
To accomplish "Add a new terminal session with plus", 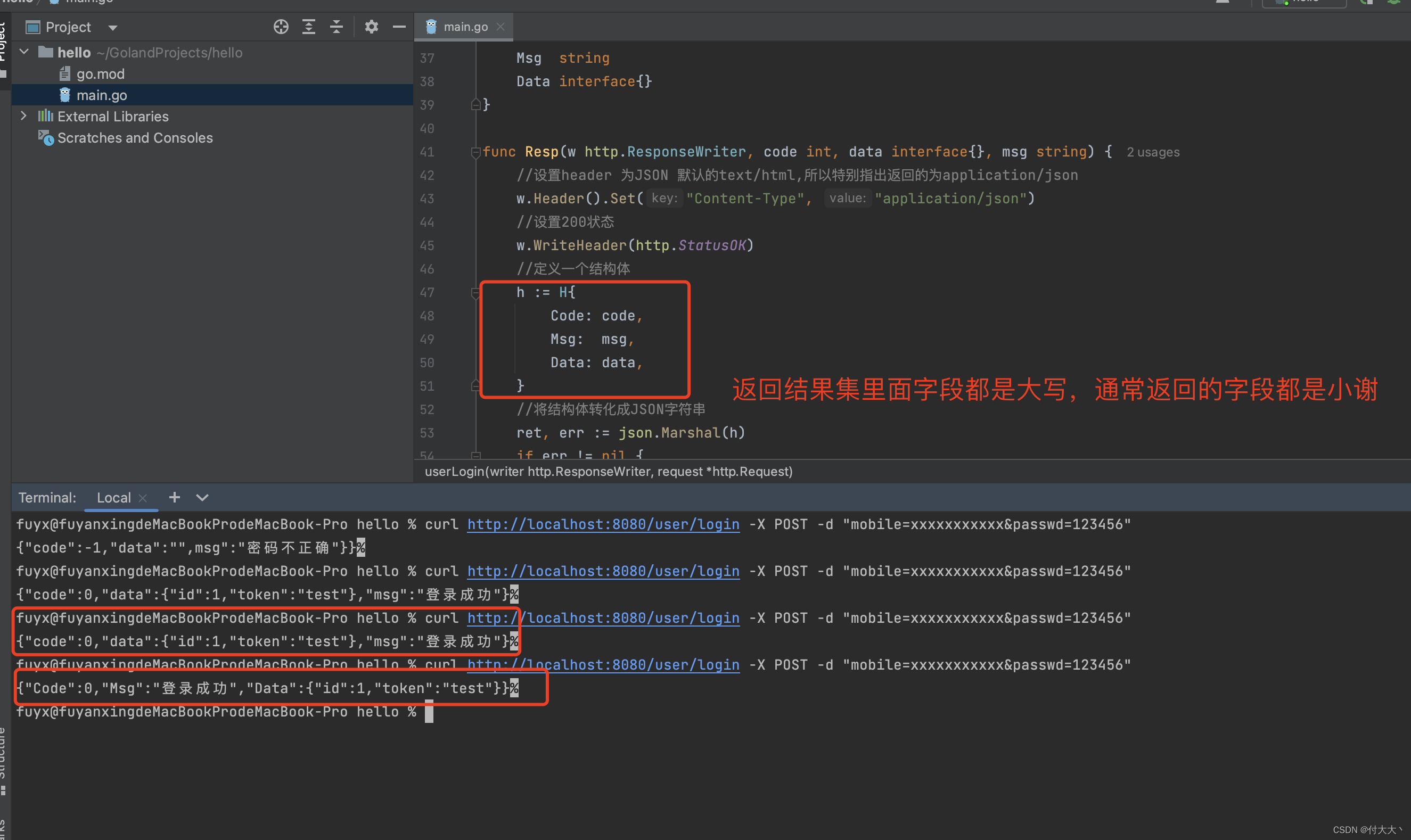I will (175, 497).
